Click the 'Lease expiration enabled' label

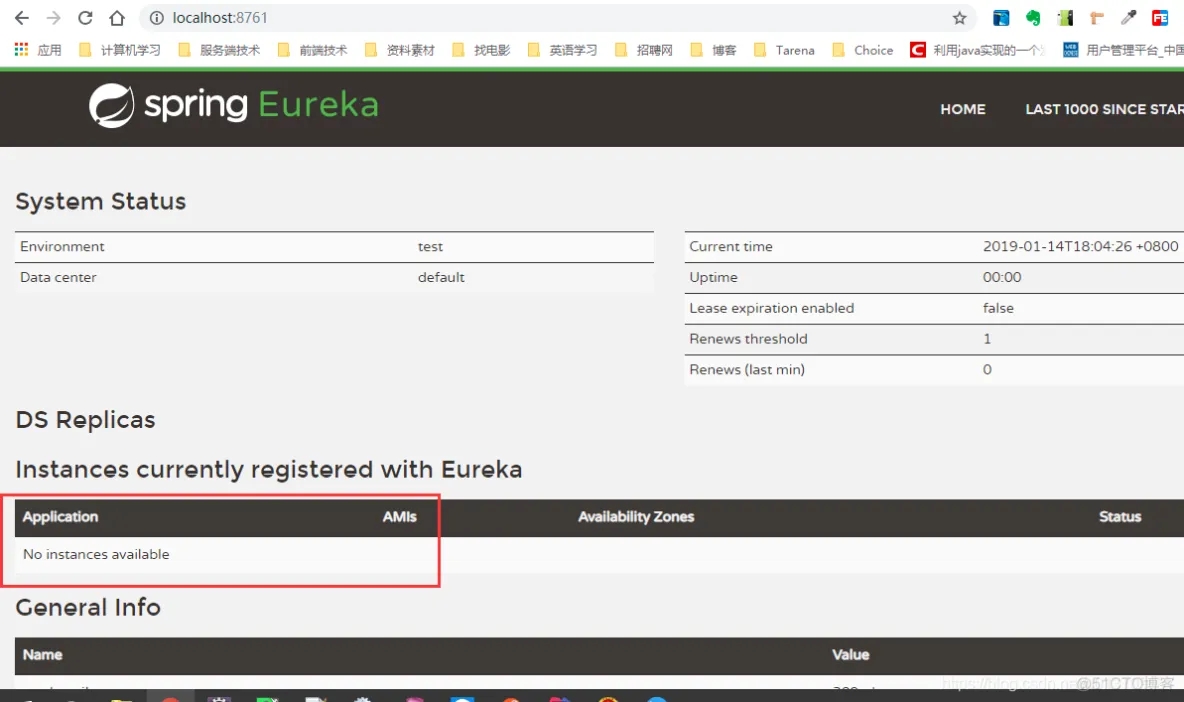pos(772,309)
